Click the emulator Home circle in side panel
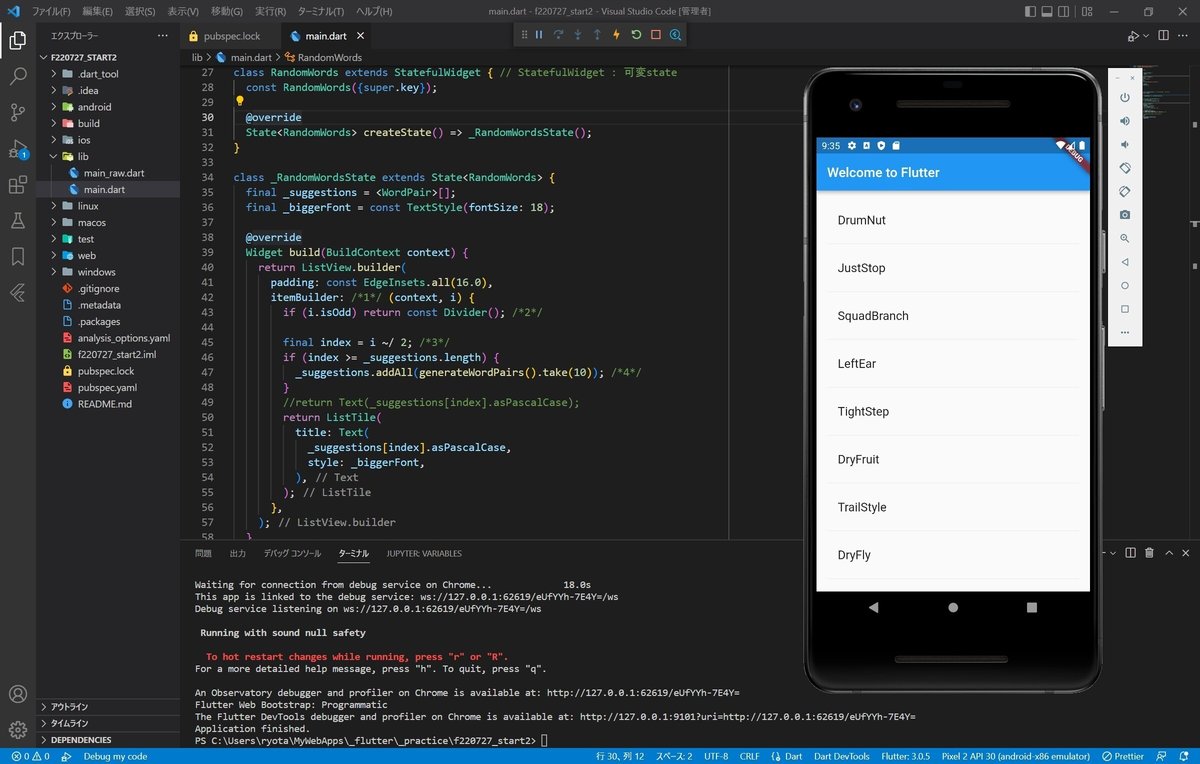 tap(1125, 285)
